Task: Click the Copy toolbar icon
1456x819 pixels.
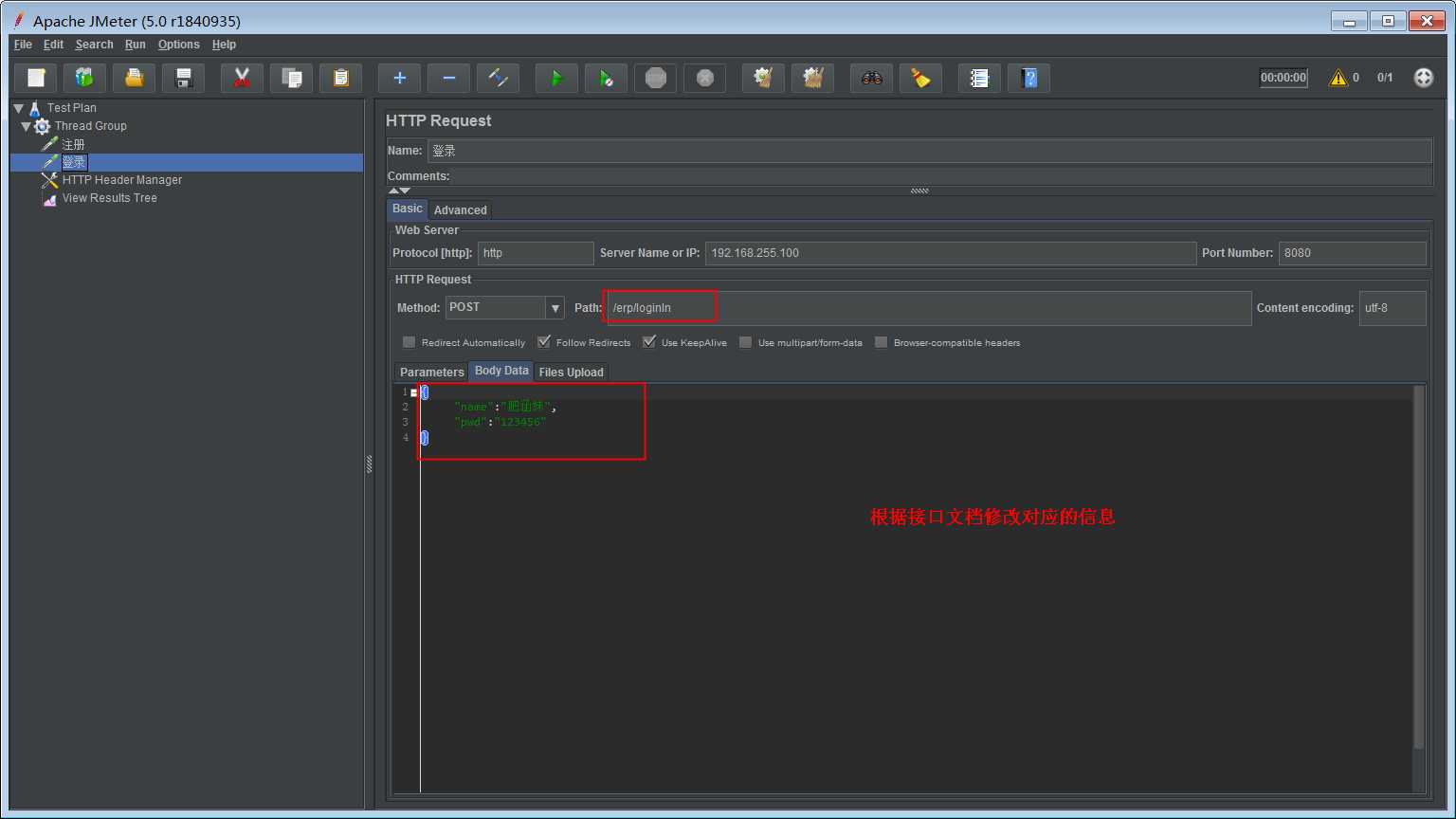Action: click(x=292, y=78)
